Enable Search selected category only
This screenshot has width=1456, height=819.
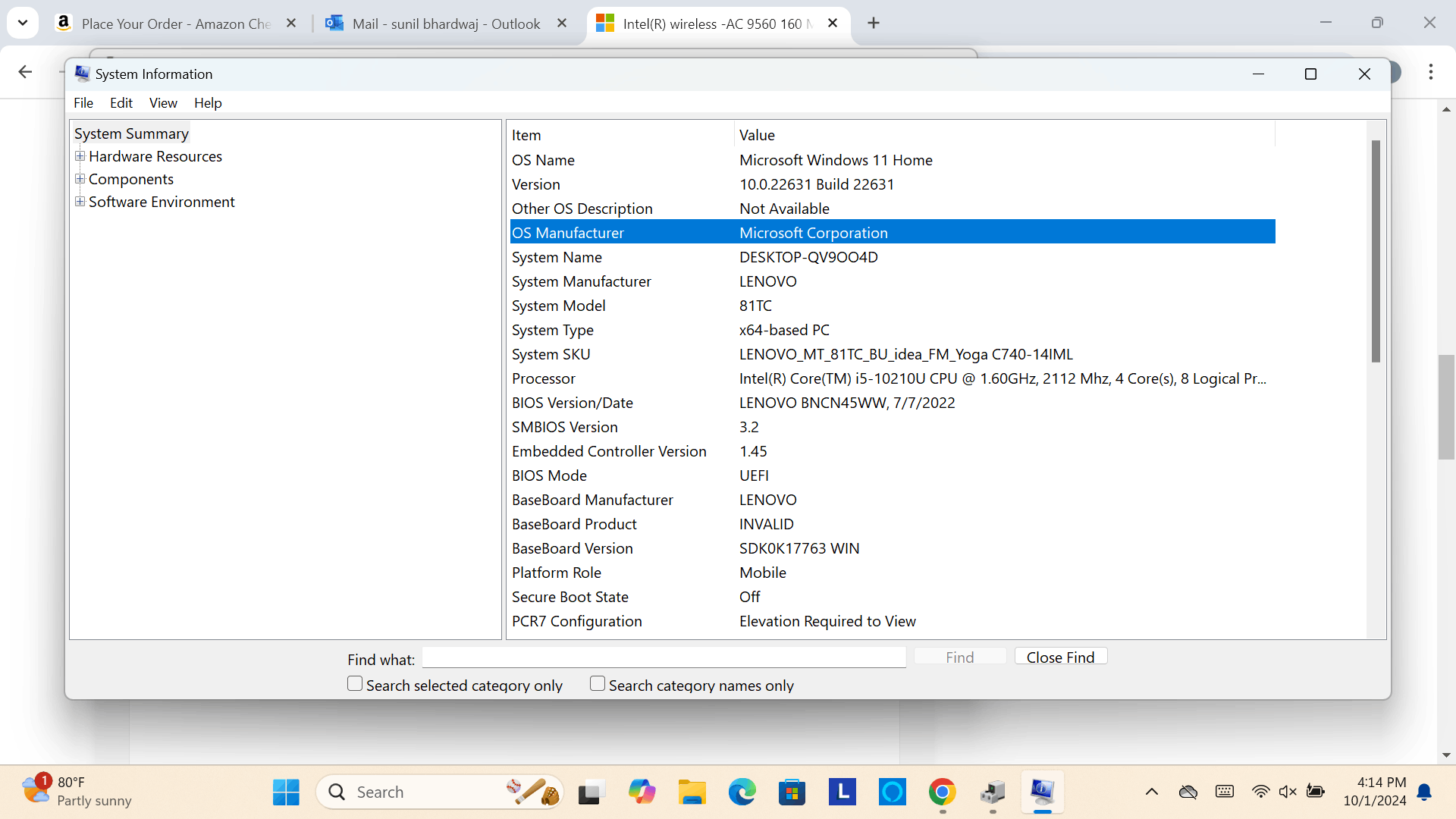[x=355, y=684]
